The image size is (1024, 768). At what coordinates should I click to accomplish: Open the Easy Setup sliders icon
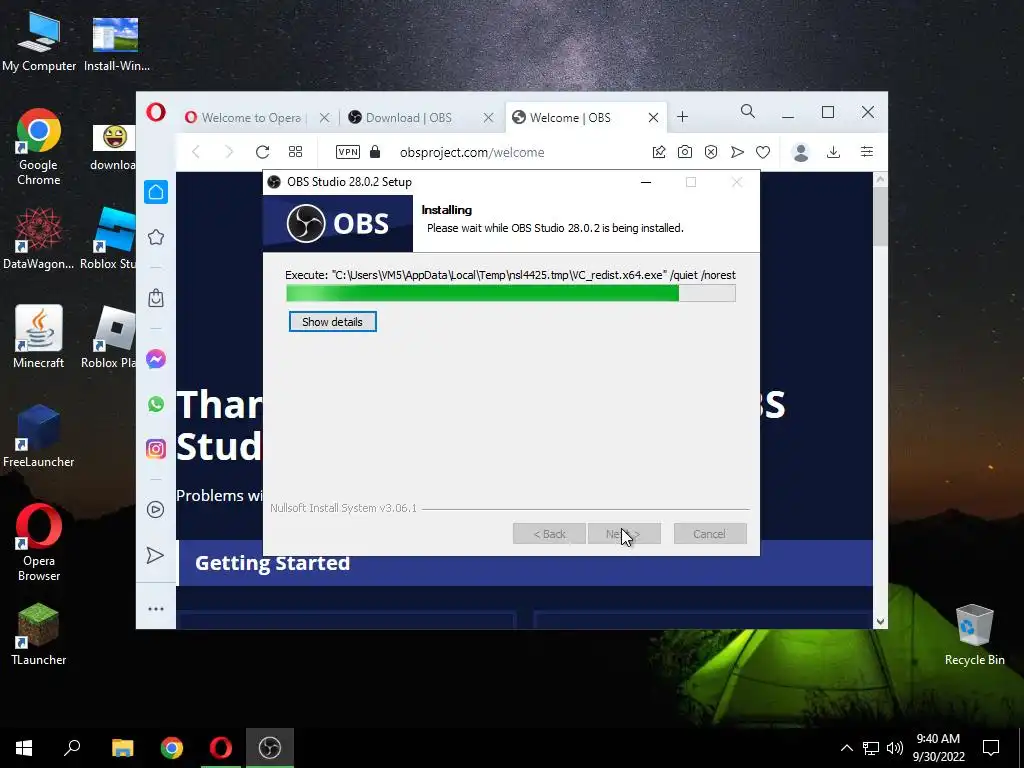(x=867, y=152)
